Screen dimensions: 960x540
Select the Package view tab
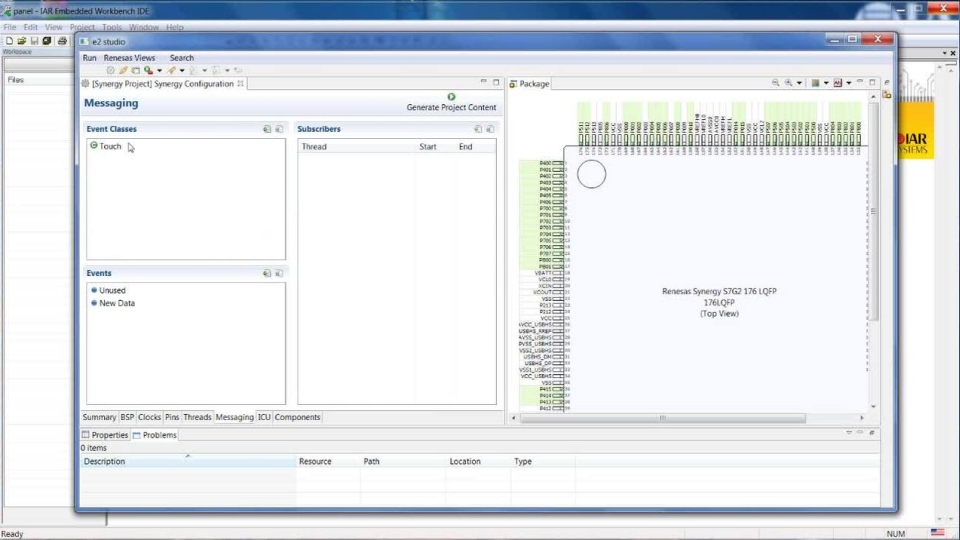[529, 83]
